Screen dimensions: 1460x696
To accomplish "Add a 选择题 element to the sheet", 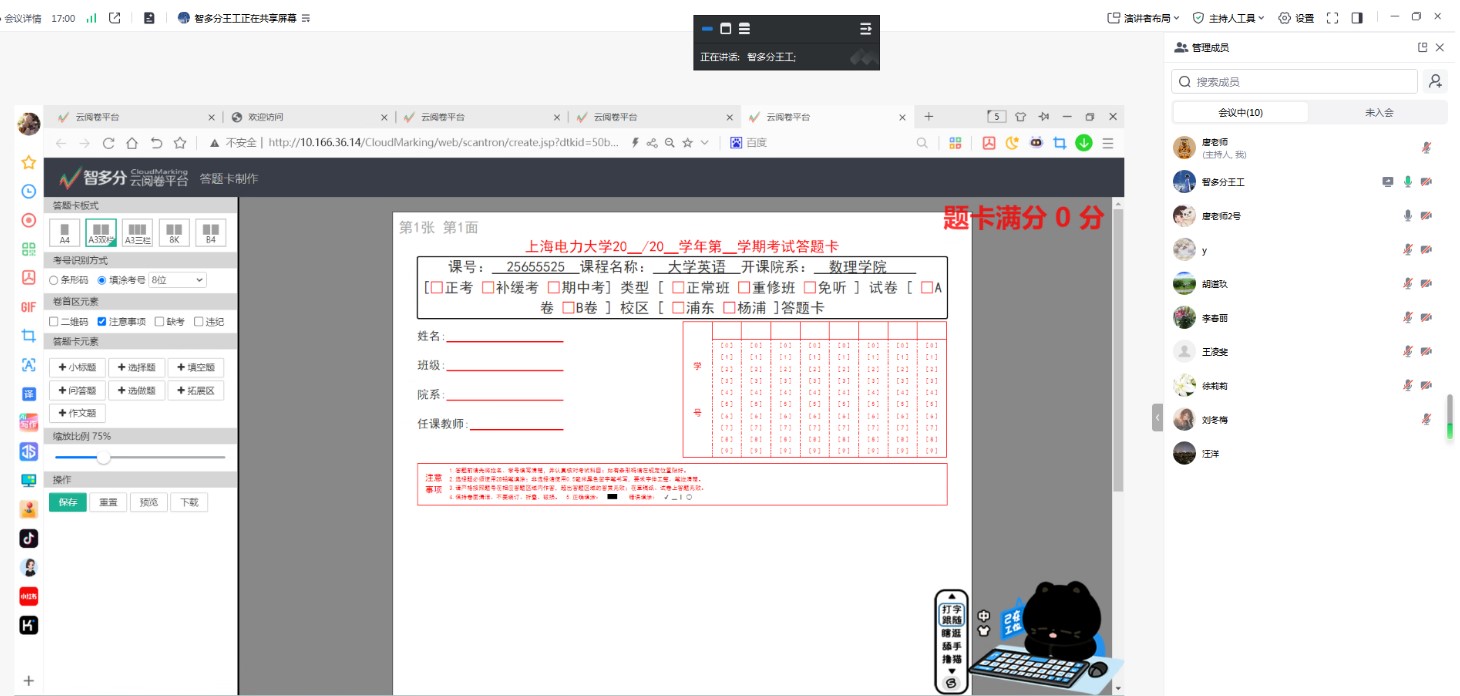I will (136, 368).
